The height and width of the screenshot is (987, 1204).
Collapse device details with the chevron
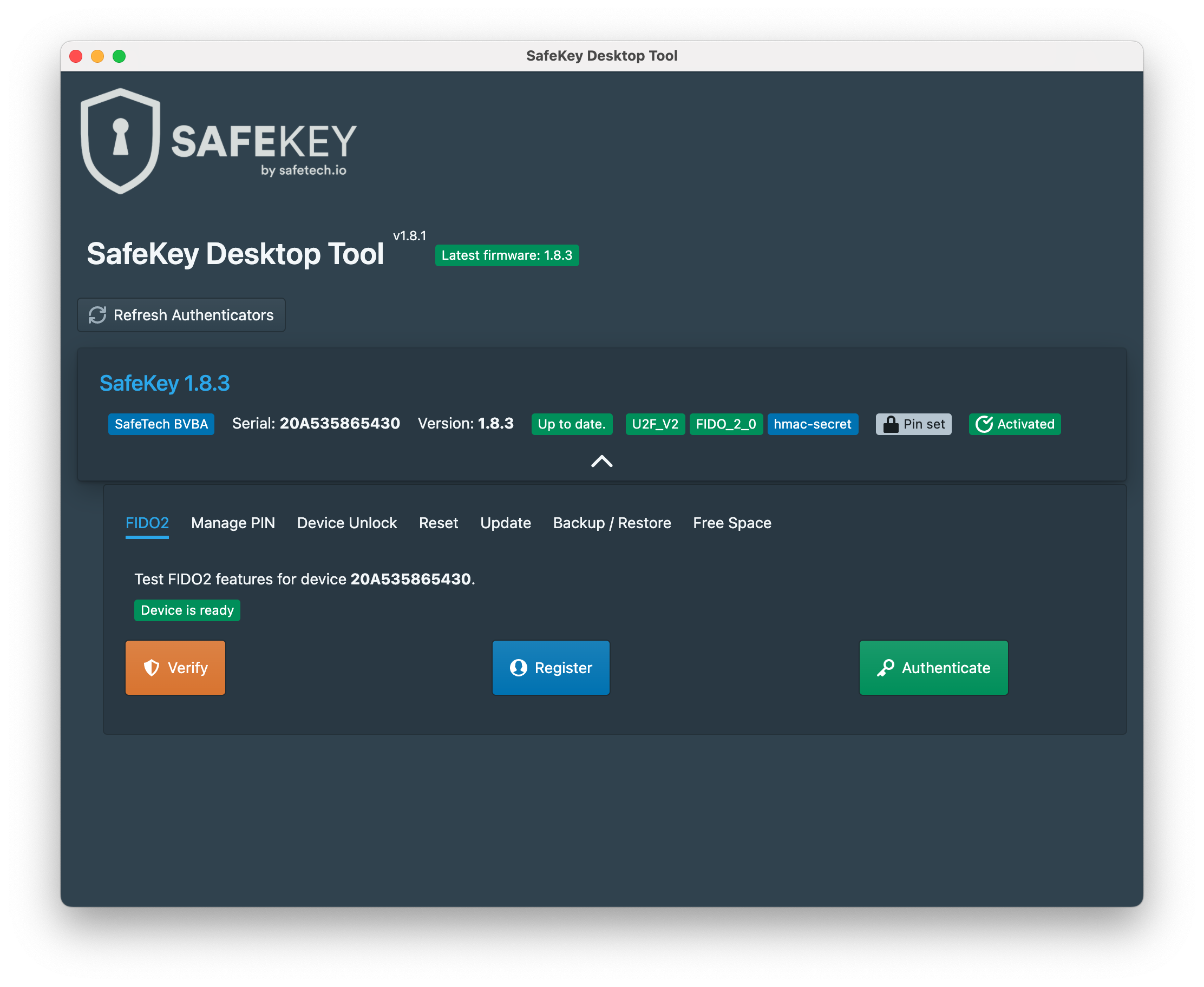(x=601, y=461)
